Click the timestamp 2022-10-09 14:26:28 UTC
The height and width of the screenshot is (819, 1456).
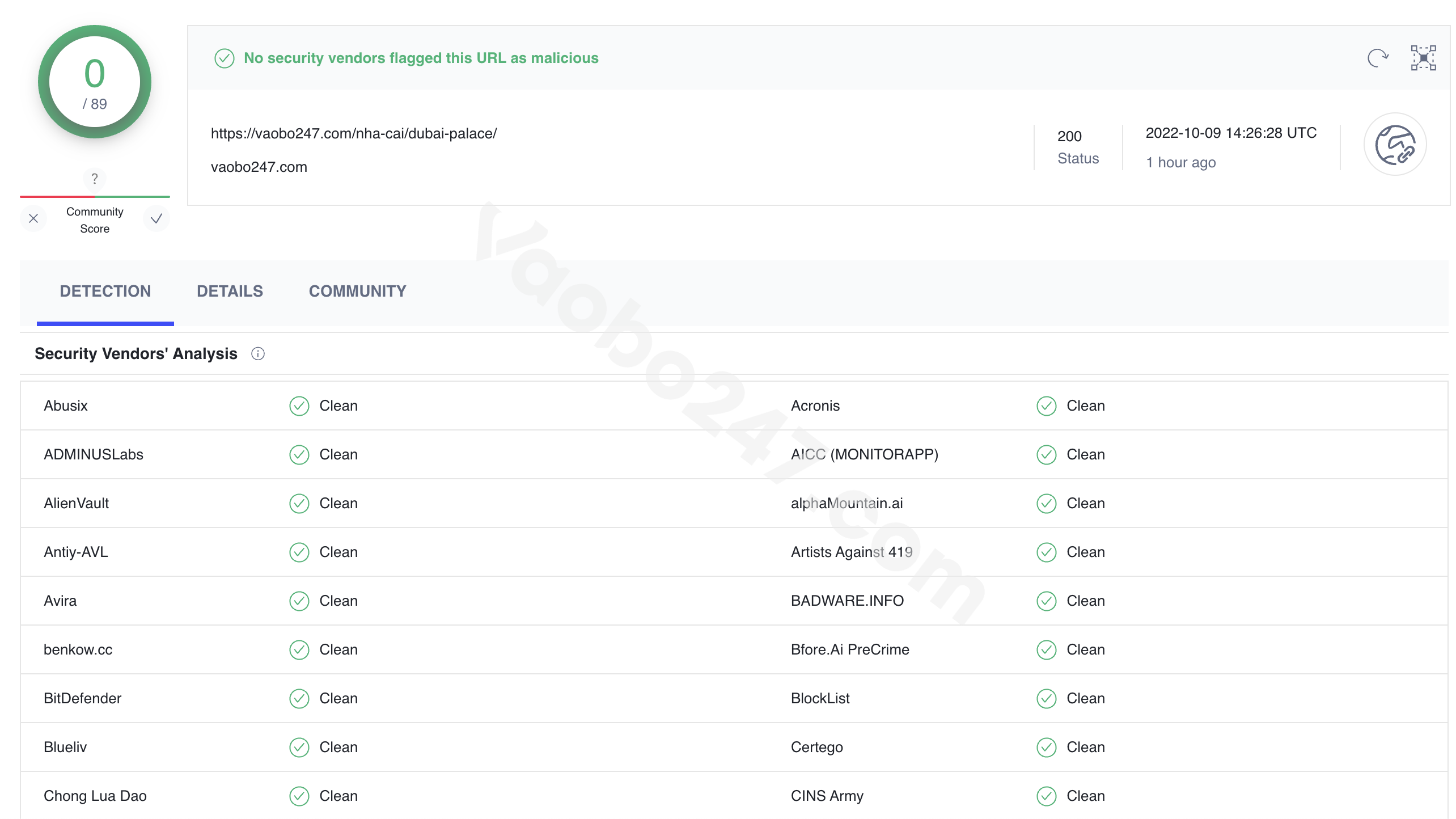[x=1233, y=132]
